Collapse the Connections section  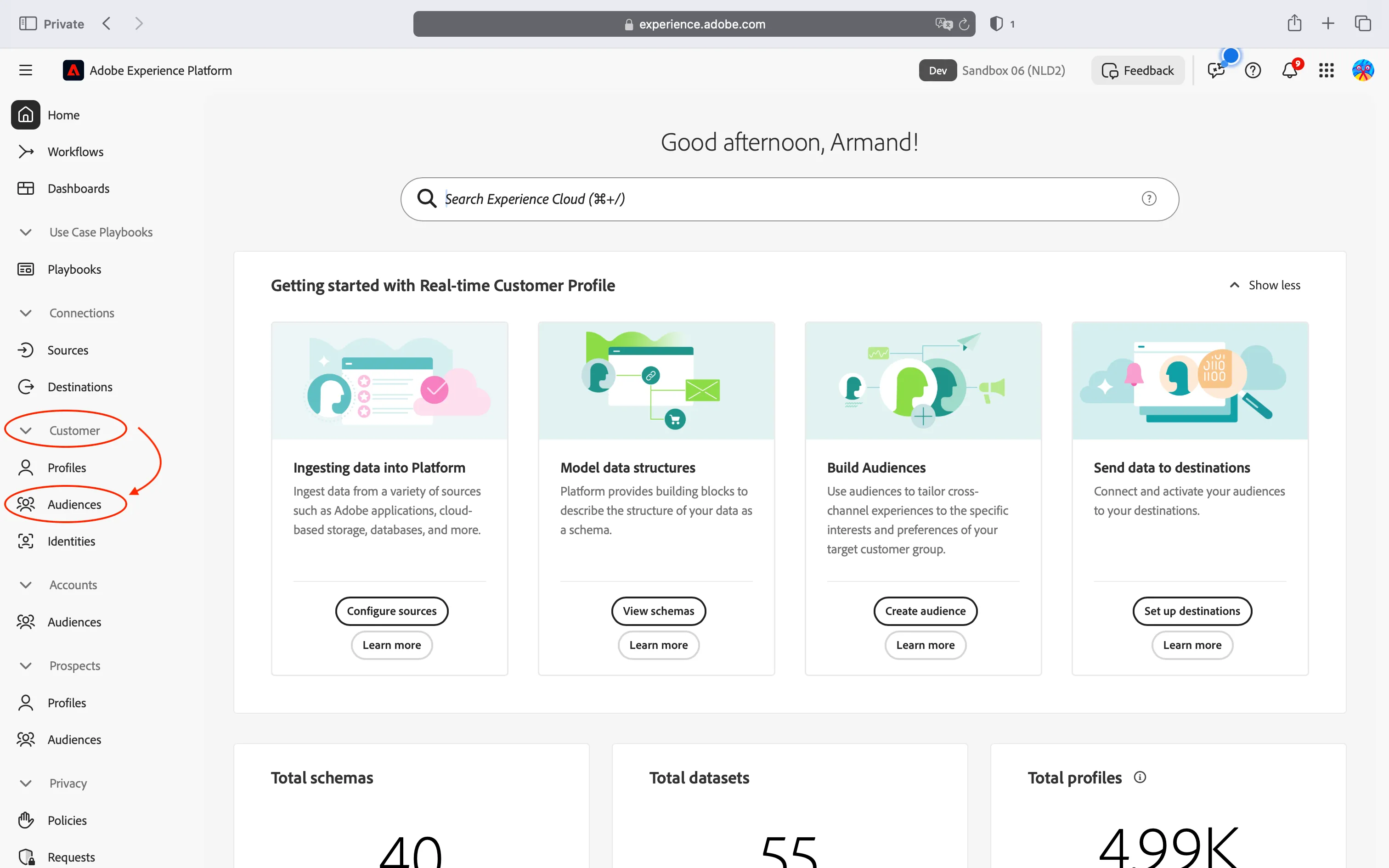pos(25,313)
